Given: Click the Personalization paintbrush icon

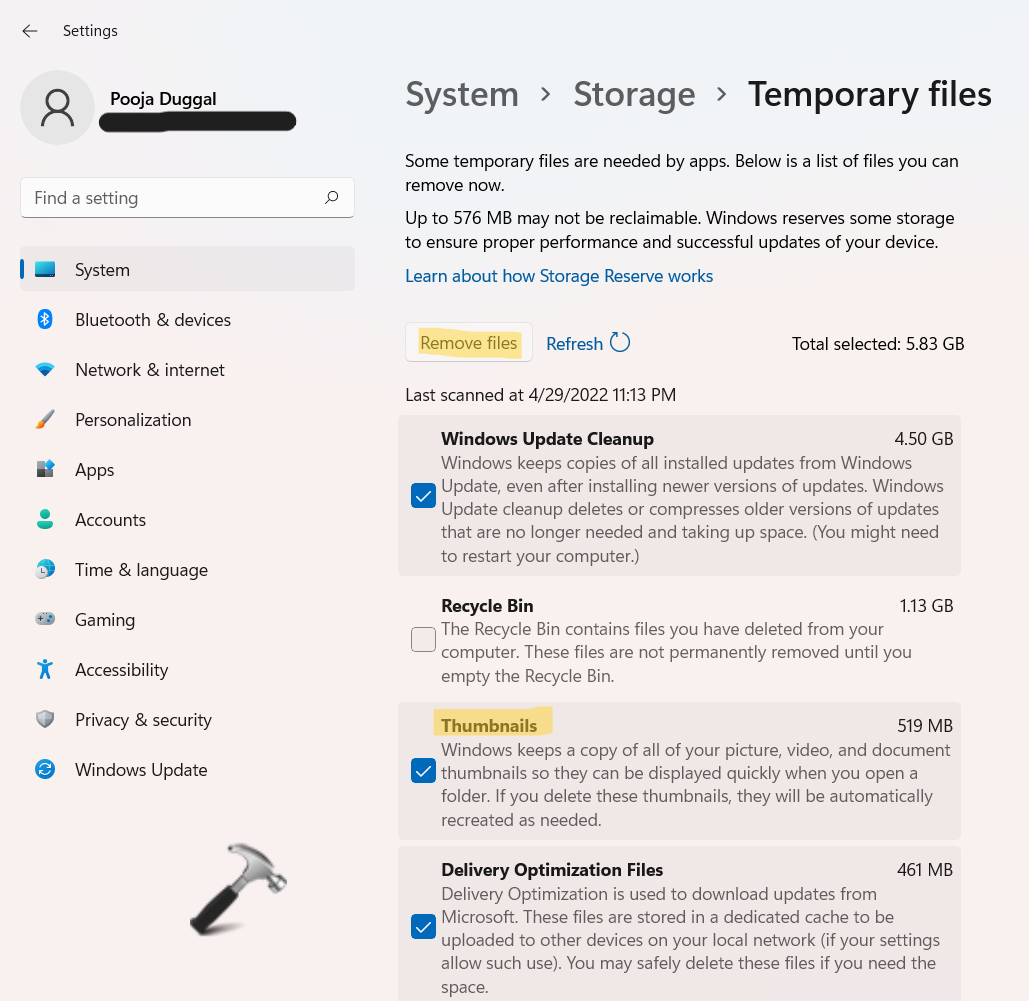Looking at the screenshot, I should [45, 420].
